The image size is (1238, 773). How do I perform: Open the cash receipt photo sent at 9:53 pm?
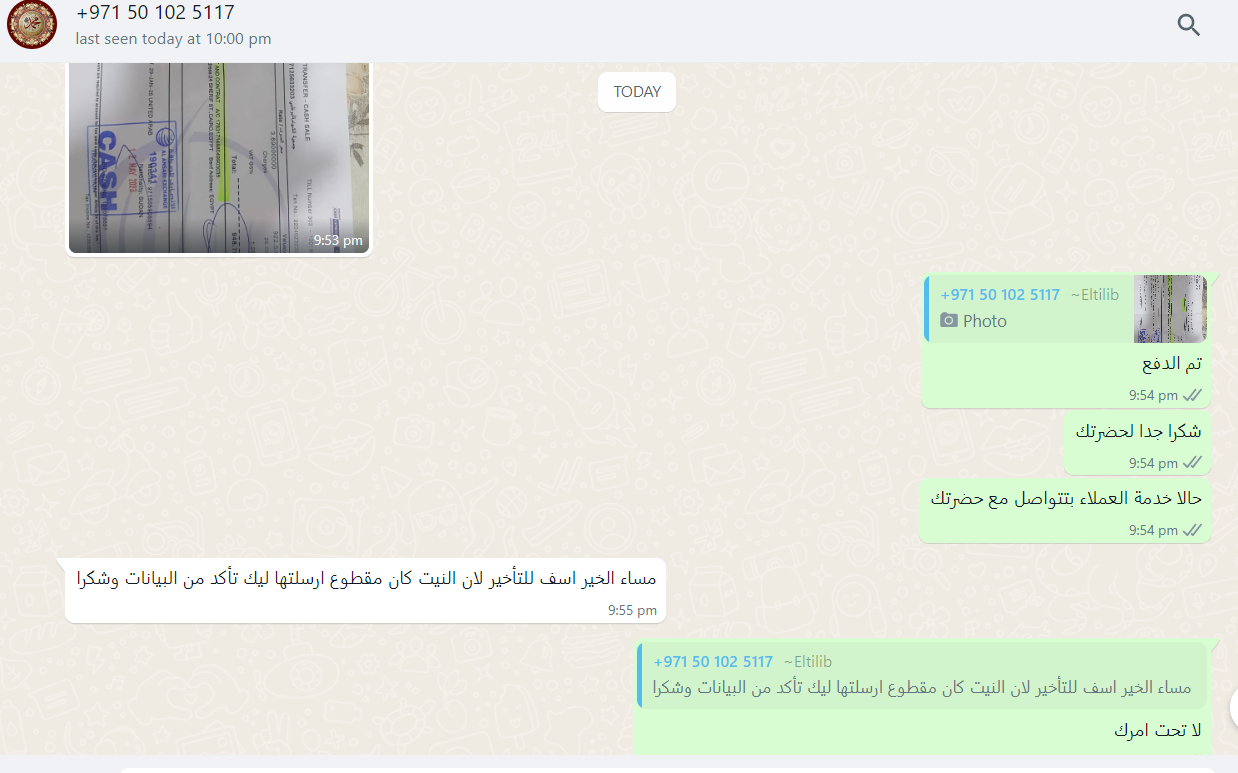(219, 157)
